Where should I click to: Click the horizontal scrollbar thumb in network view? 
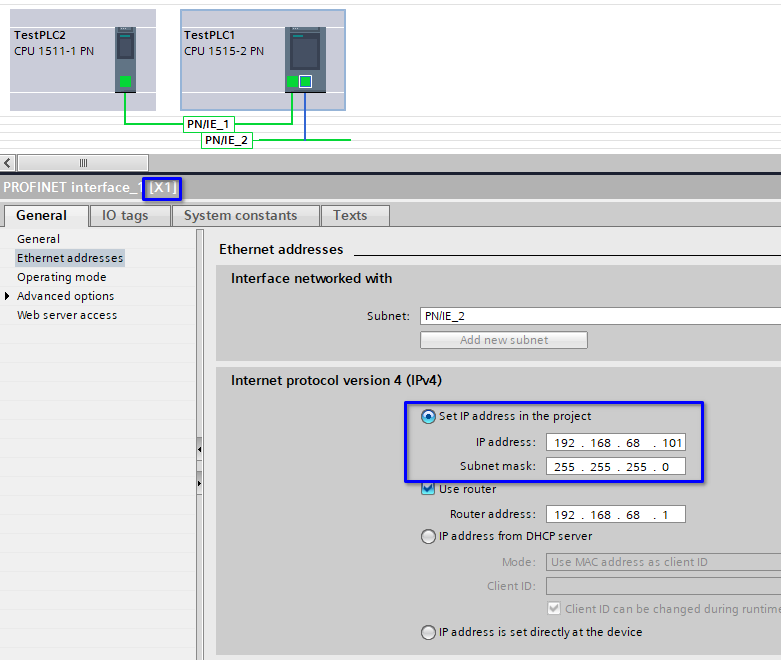(x=83, y=163)
